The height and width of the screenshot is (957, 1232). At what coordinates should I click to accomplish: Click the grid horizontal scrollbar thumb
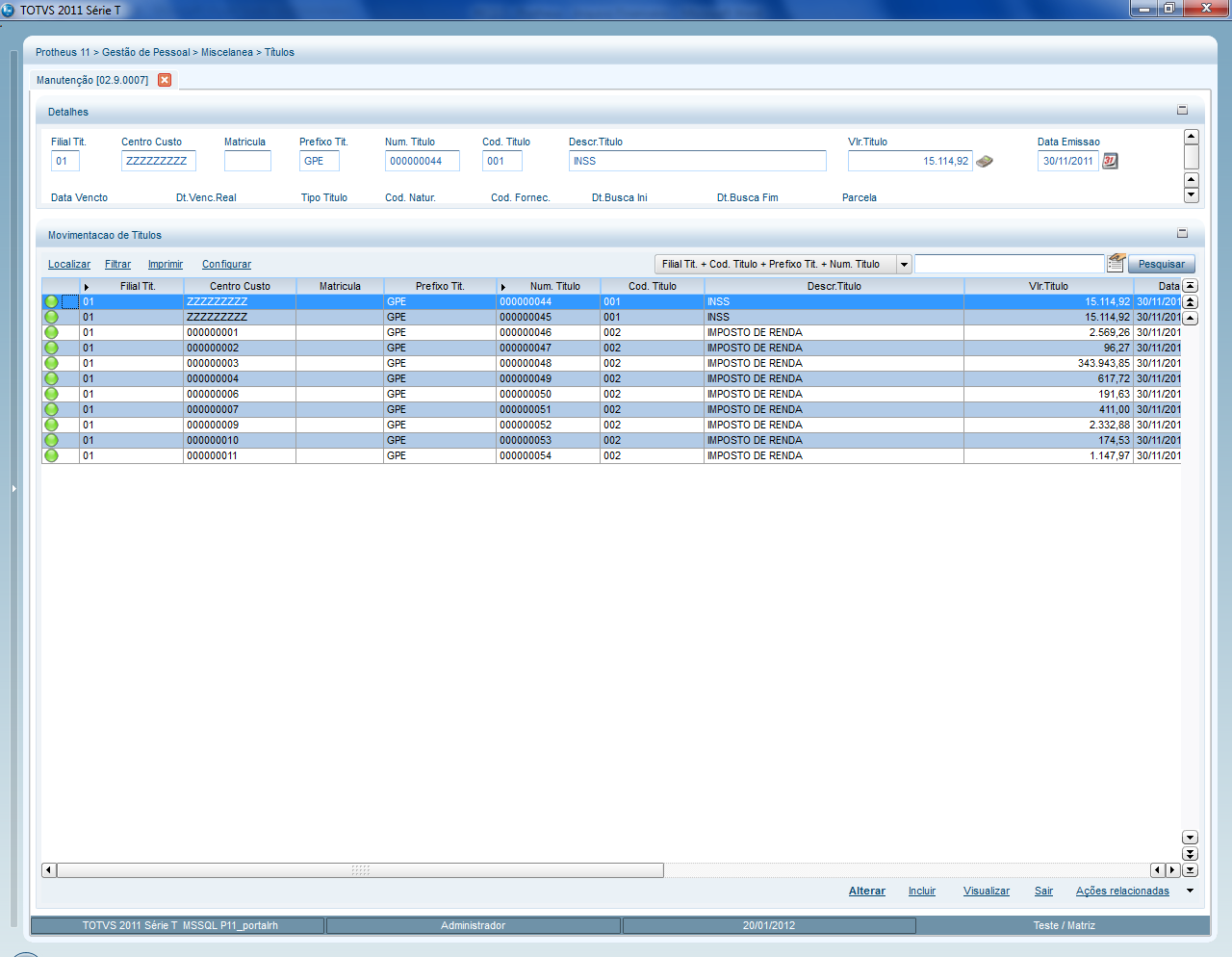[x=360, y=870]
